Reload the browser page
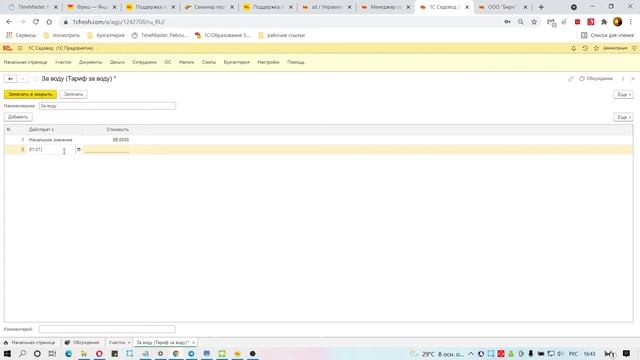Viewport: 640px width, 360px height. [x=36, y=22]
